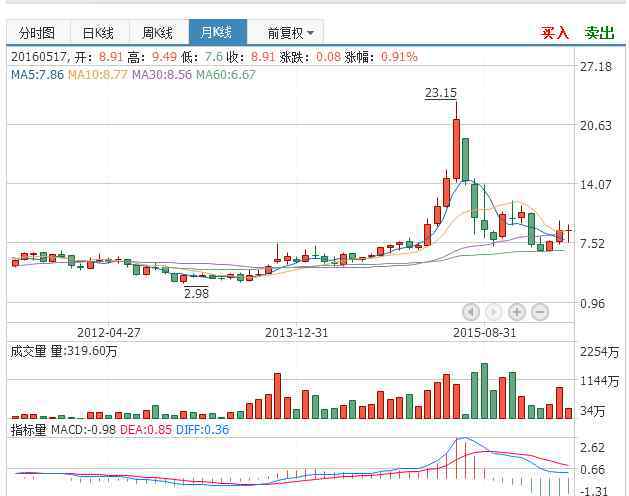This screenshot has height=496, width=629.
Task: Click the DEA:0.85 value
Action: click(x=146, y=430)
